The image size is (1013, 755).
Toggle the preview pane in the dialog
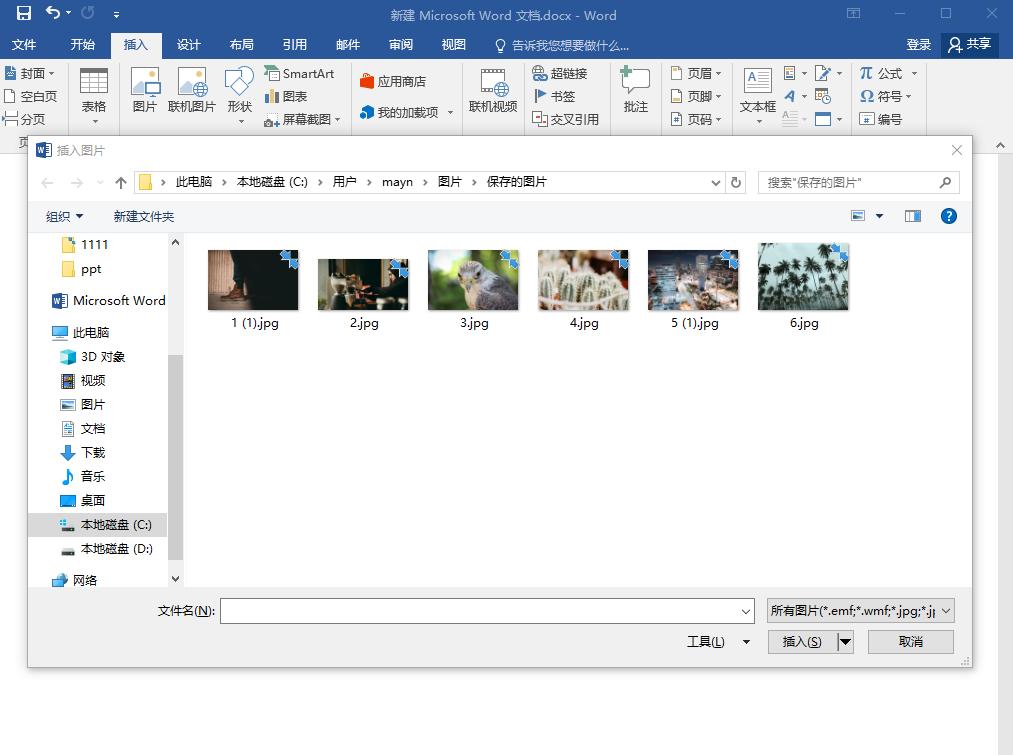tap(911, 215)
